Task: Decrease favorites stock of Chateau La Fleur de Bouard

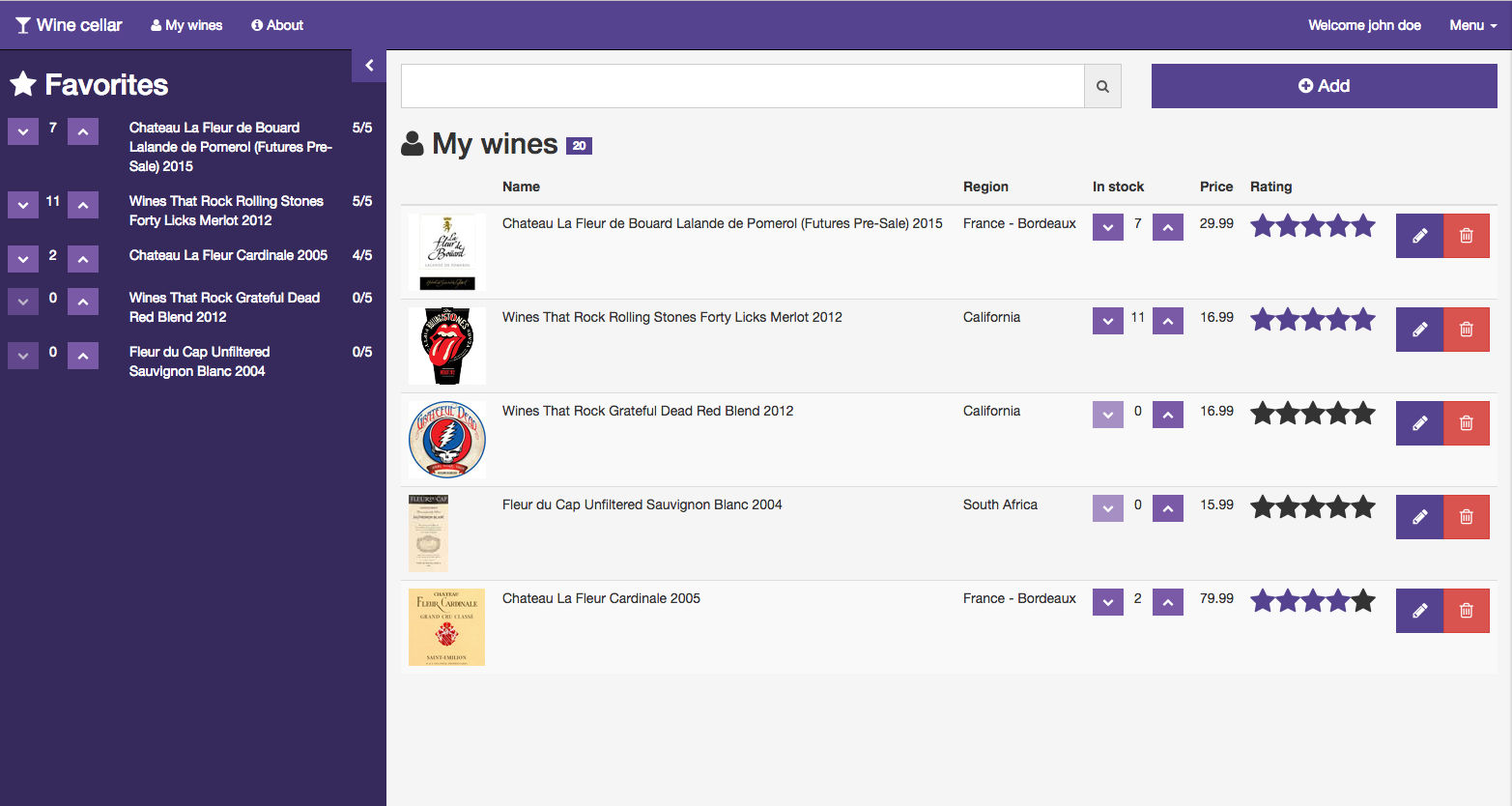Action: pos(23,131)
